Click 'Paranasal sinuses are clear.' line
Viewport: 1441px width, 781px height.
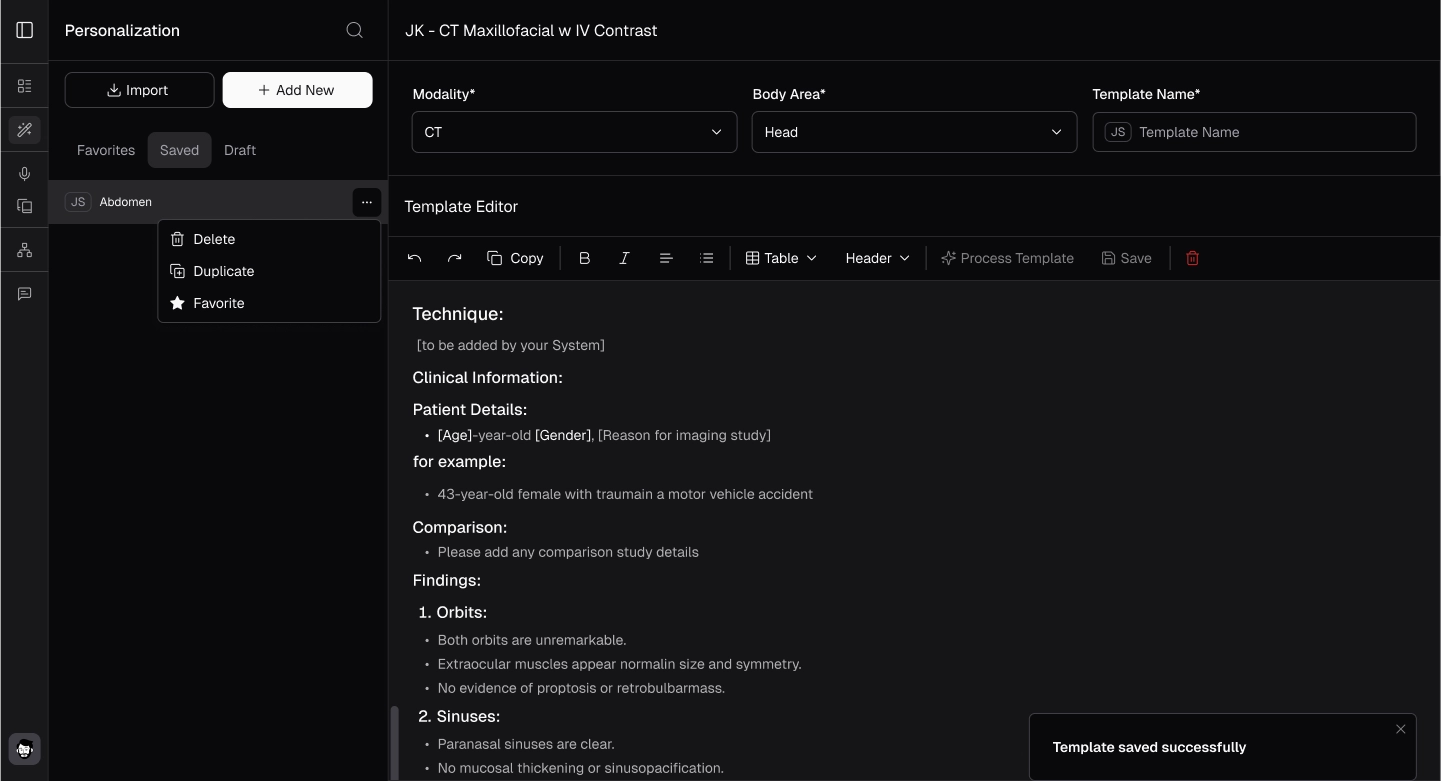click(526, 744)
